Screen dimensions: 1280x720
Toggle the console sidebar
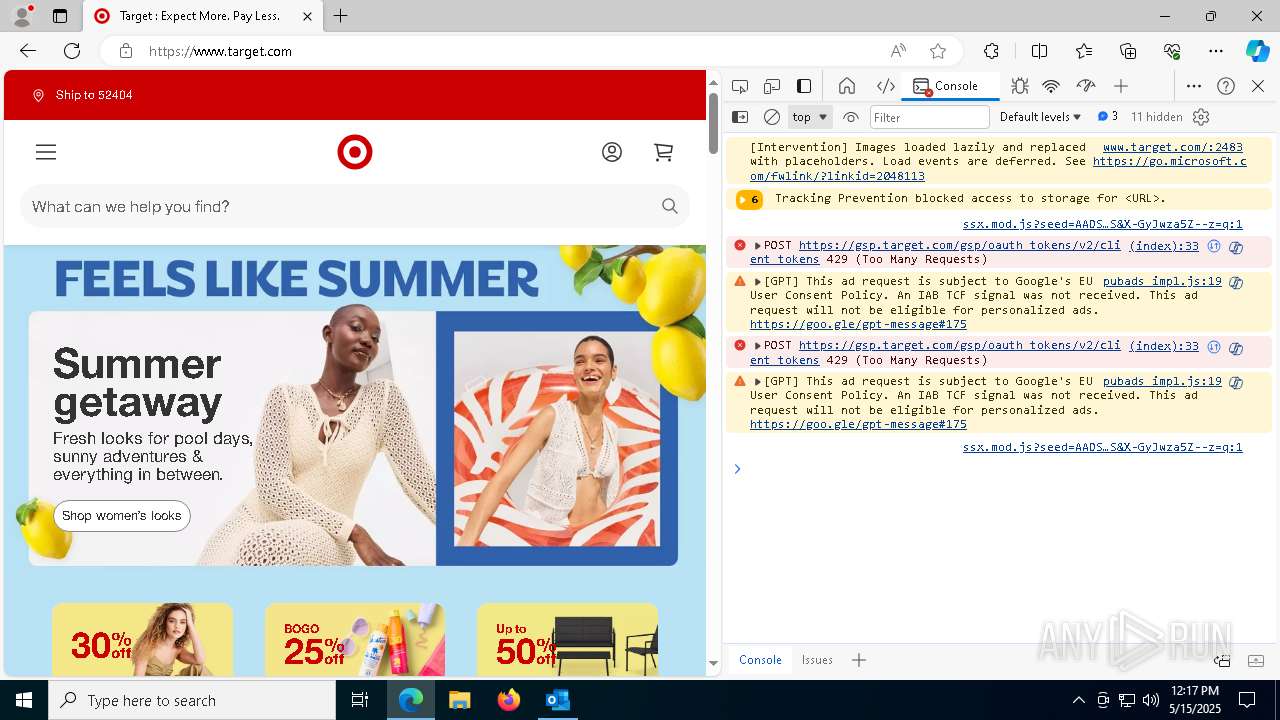coord(740,117)
